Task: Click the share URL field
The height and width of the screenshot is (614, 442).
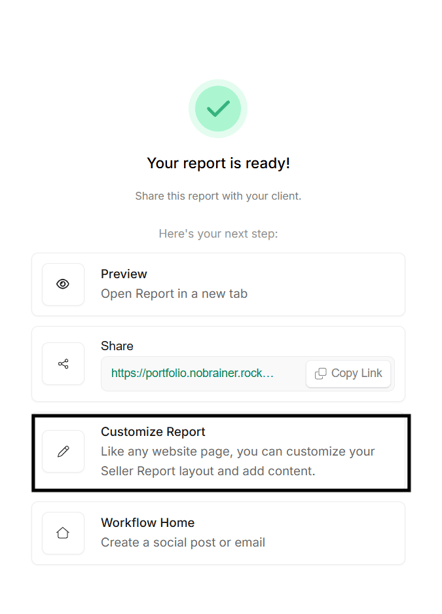Action: pos(247,374)
